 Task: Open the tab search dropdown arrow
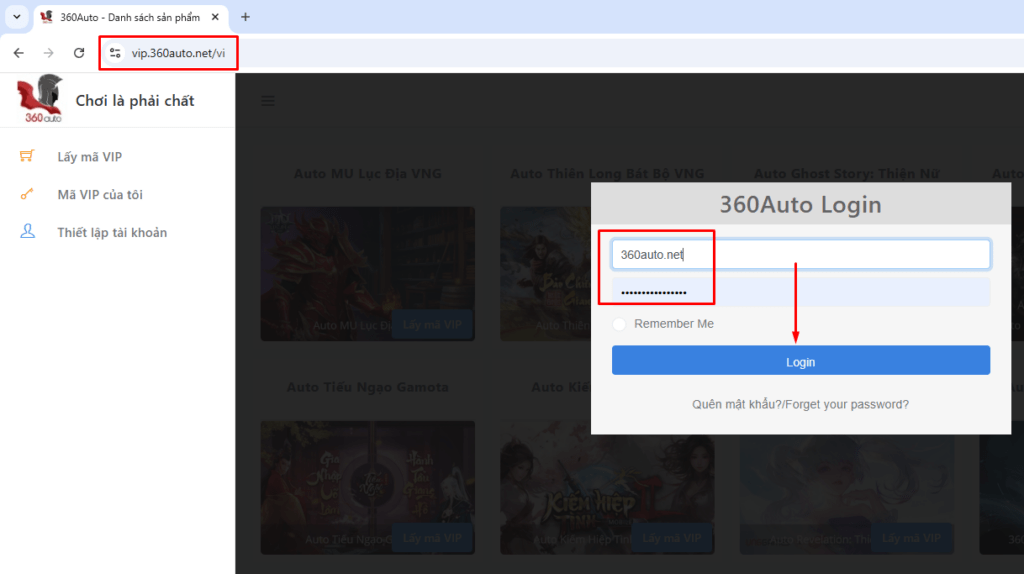(x=16, y=17)
